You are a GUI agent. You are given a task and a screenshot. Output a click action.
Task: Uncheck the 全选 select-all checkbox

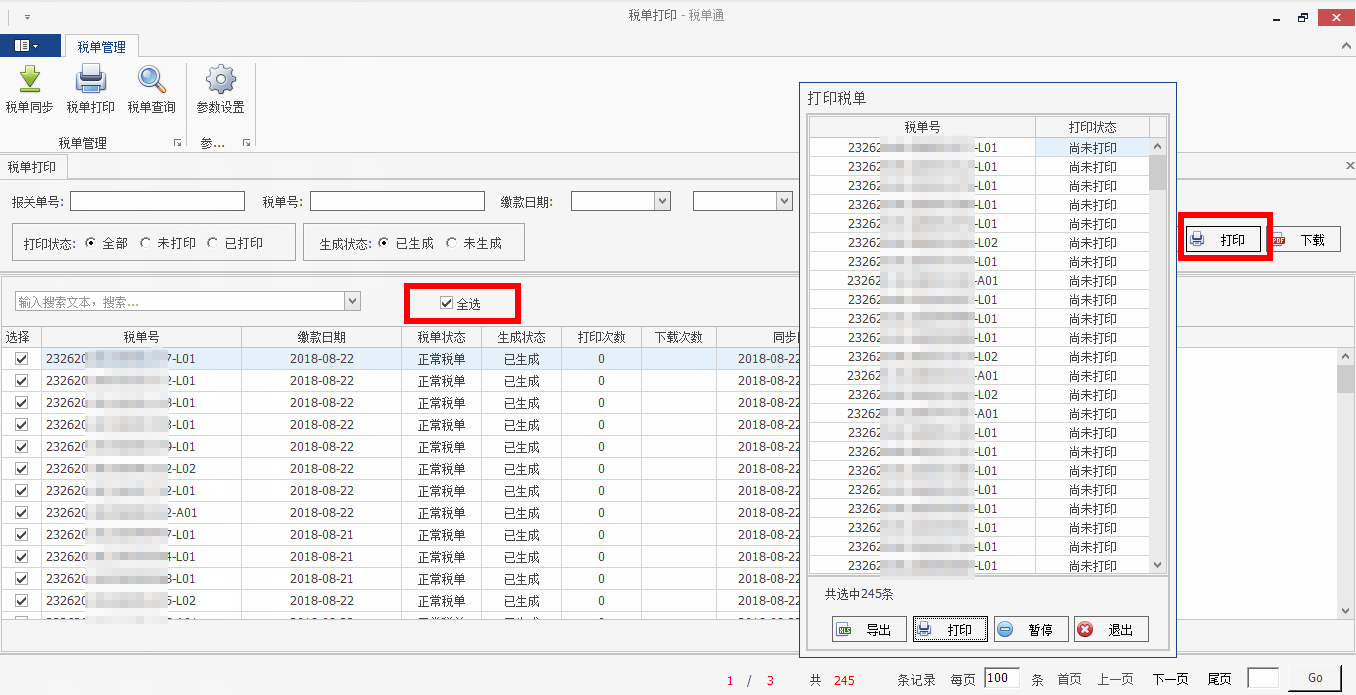point(447,303)
